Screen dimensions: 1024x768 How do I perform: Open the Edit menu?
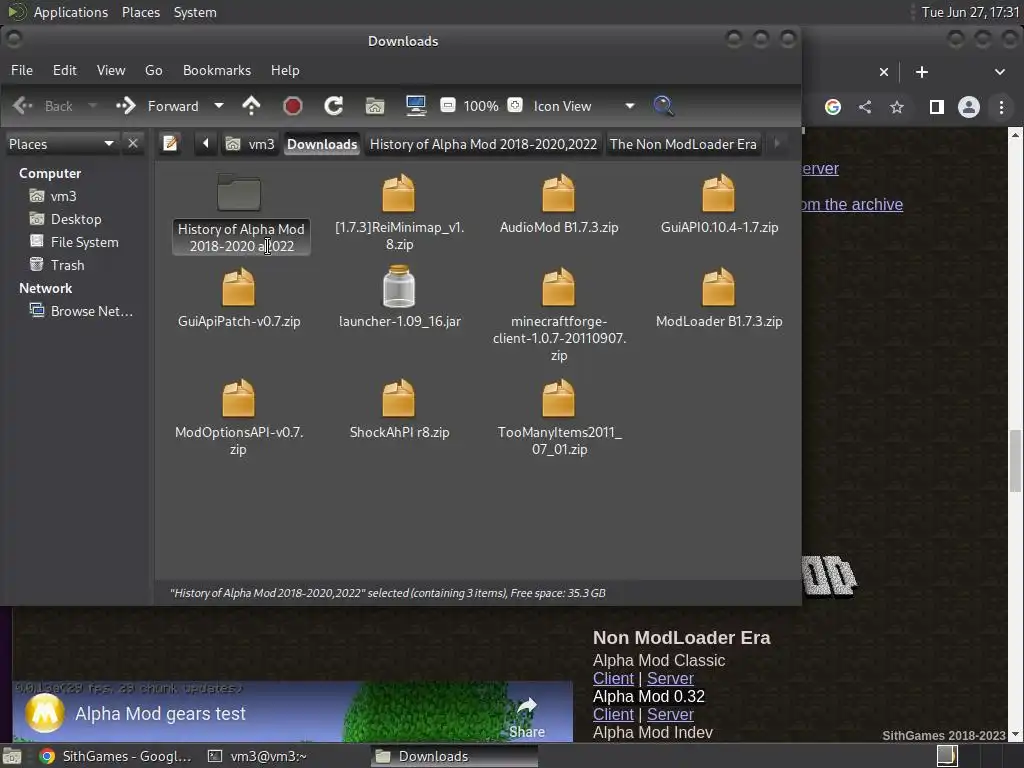pos(65,70)
